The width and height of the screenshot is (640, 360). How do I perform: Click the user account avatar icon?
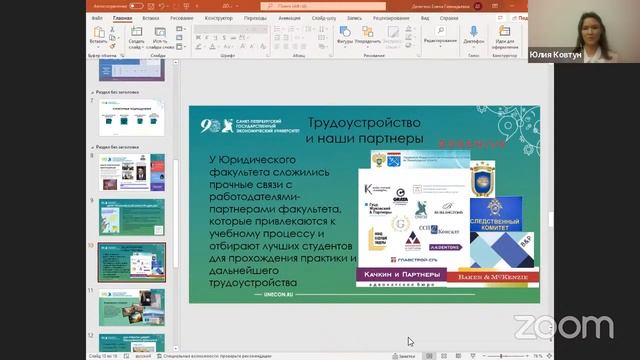point(477,6)
